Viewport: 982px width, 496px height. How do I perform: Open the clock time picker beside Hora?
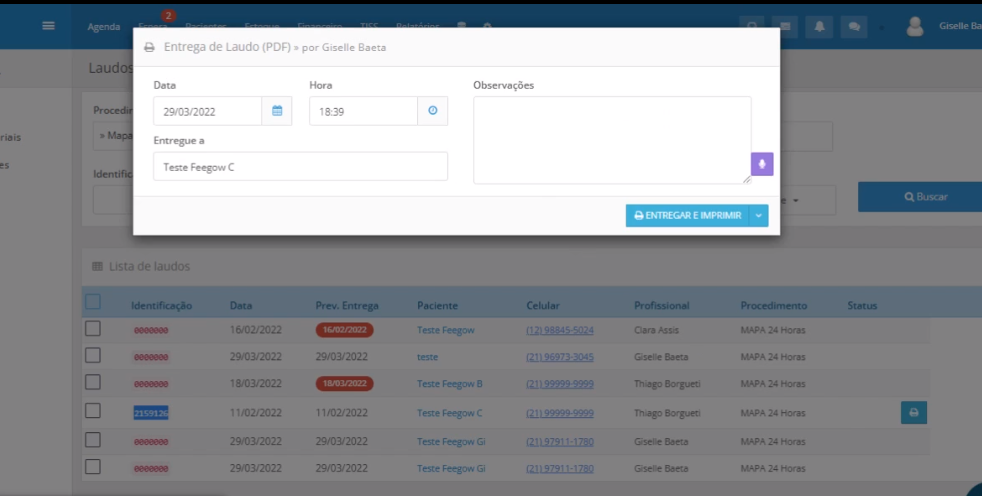433,111
